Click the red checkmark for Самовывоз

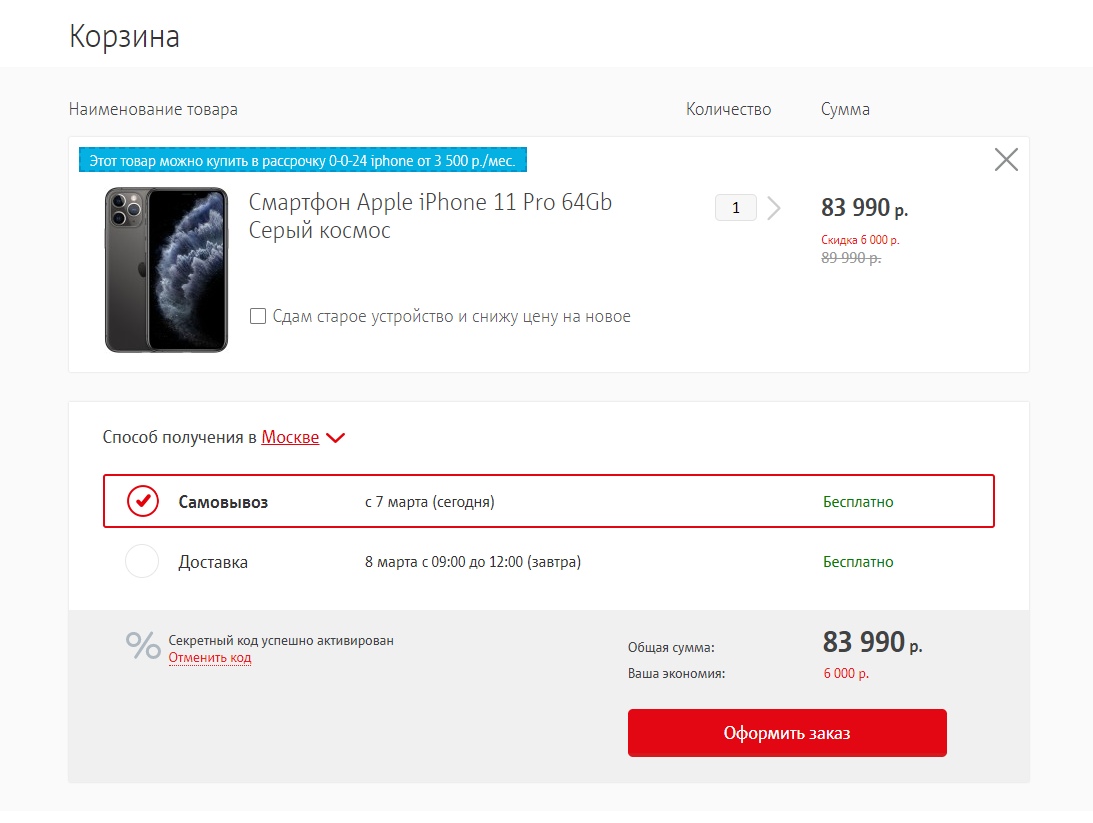coord(143,501)
